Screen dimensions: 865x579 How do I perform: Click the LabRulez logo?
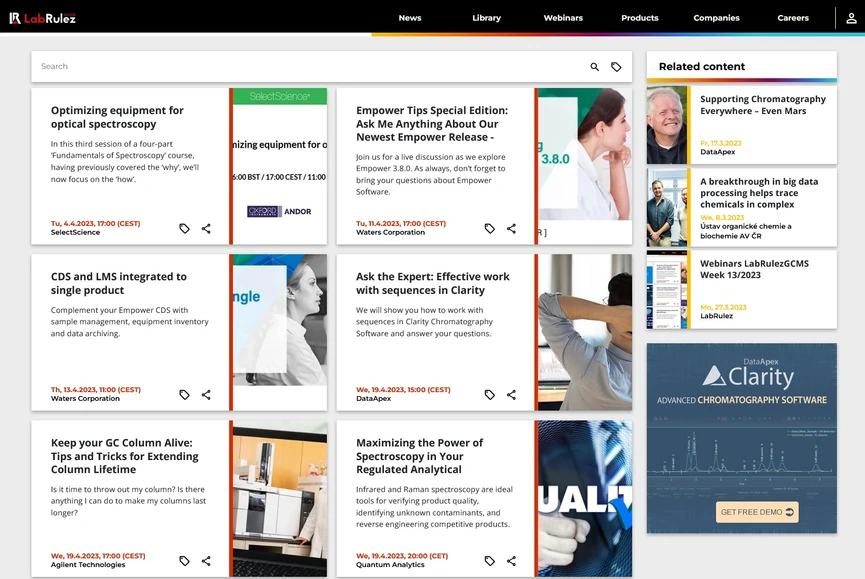pyautogui.click(x=42, y=18)
